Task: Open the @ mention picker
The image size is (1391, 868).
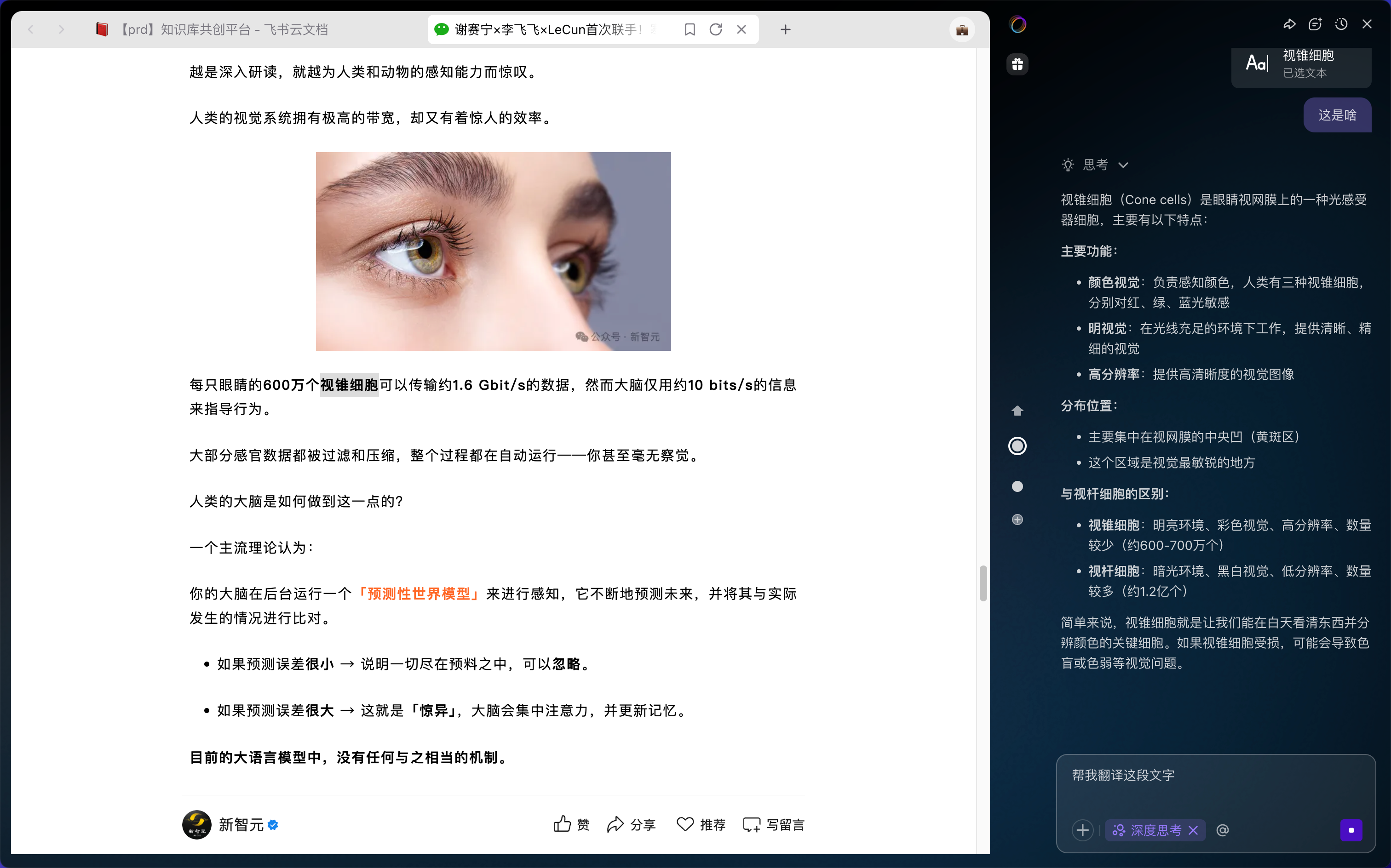Action: (1223, 830)
